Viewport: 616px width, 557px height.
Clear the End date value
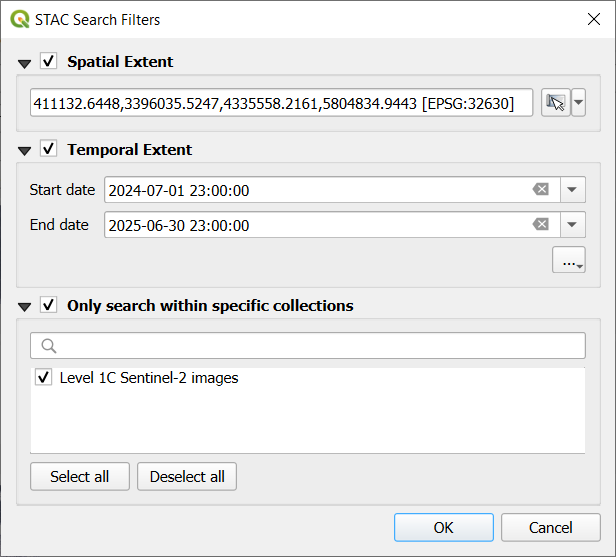(540, 225)
